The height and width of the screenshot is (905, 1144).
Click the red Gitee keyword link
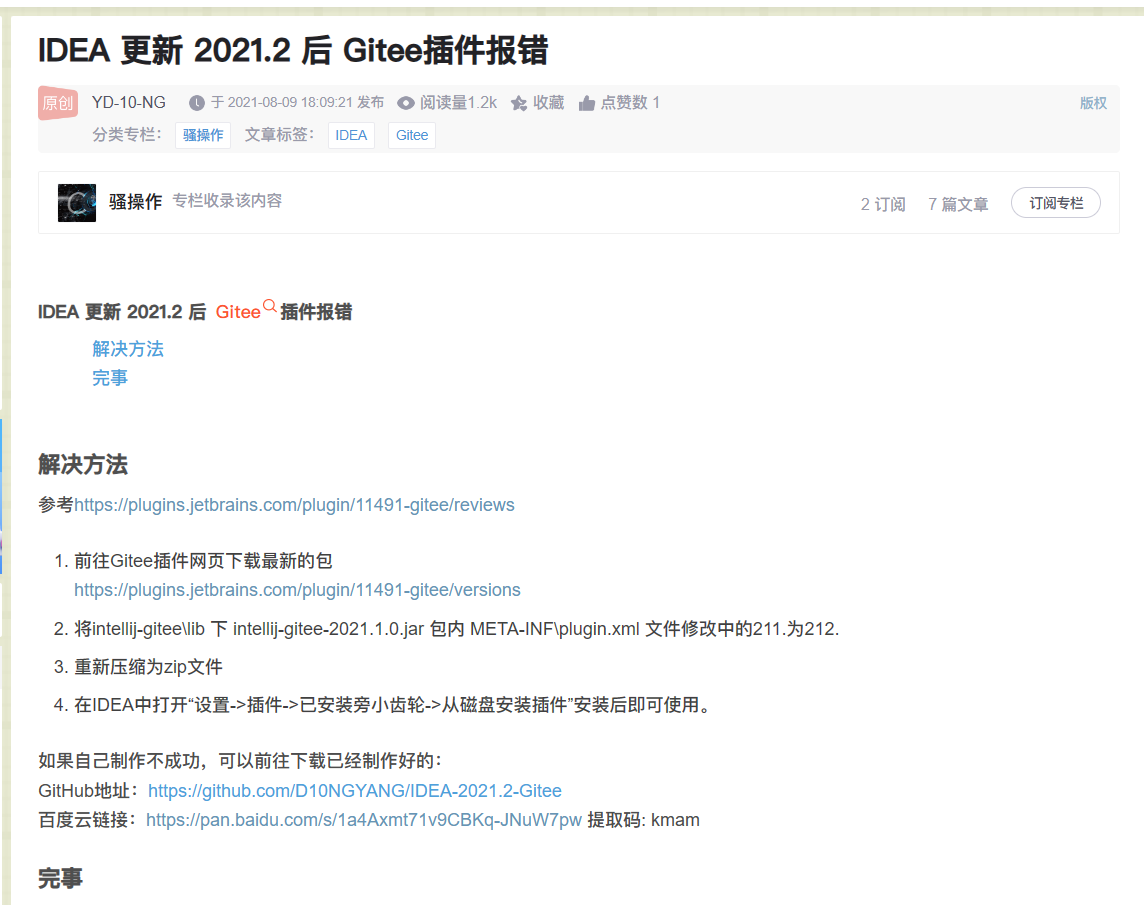pos(238,312)
